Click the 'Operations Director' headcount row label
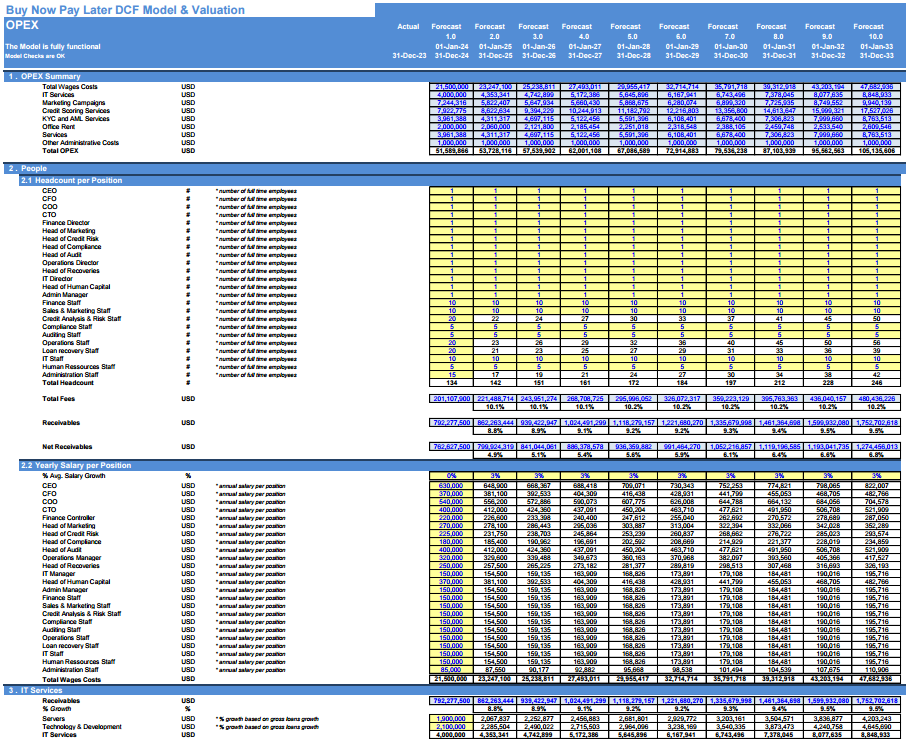The height and width of the screenshot is (751, 914). click(x=71, y=263)
